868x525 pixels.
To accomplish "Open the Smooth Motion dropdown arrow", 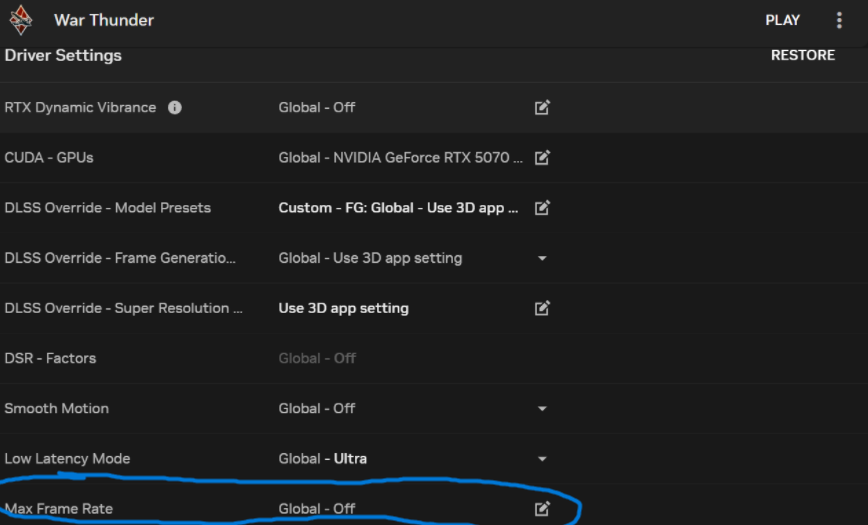I will point(542,408).
